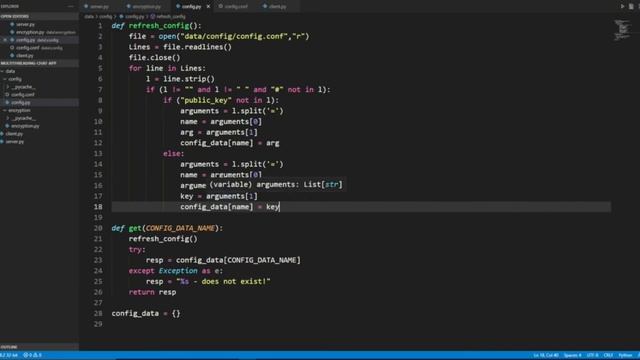Image resolution: width=640 pixels, height=360 pixels.
Task: Select the config.py tab
Action: tap(191, 7)
